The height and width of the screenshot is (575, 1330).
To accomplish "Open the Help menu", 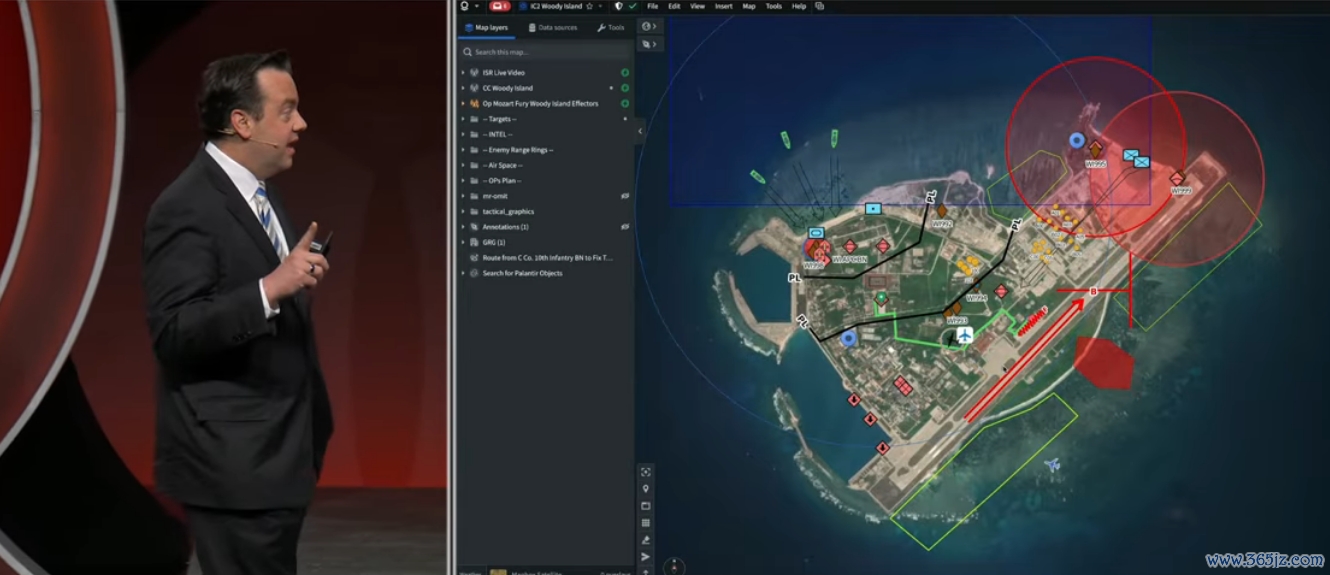I will 799,6.
